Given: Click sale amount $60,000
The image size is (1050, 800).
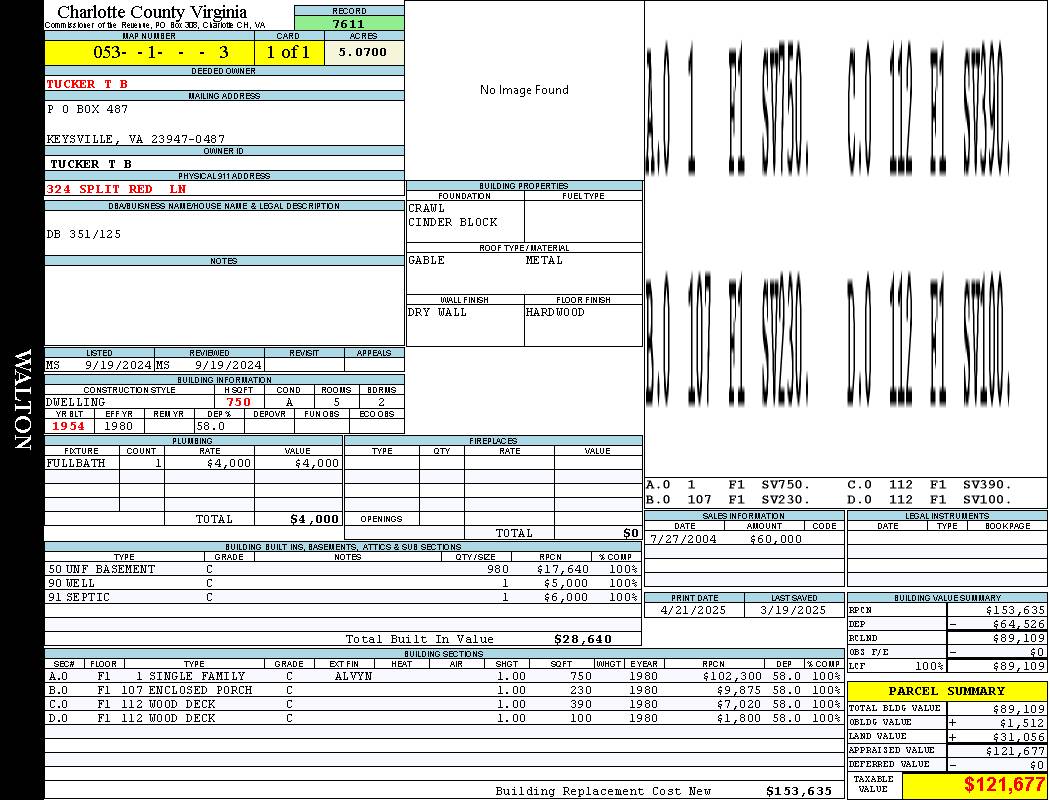Looking at the screenshot, I should coord(775,540).
